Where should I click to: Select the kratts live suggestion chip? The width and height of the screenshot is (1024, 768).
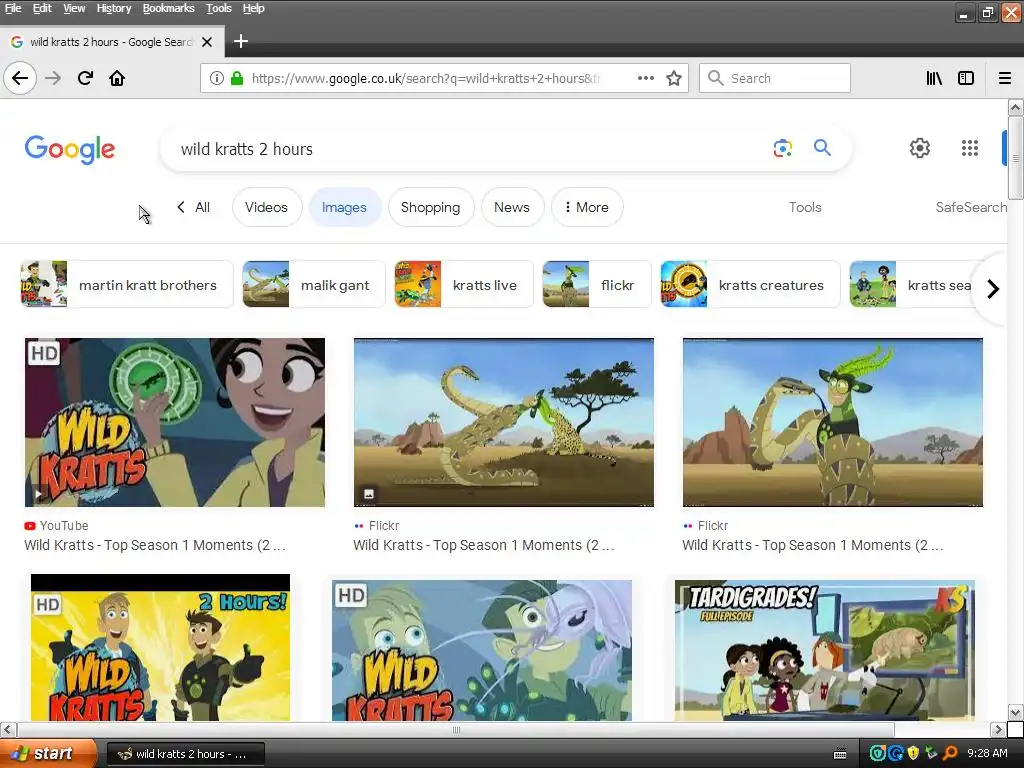tap(464, 285)
